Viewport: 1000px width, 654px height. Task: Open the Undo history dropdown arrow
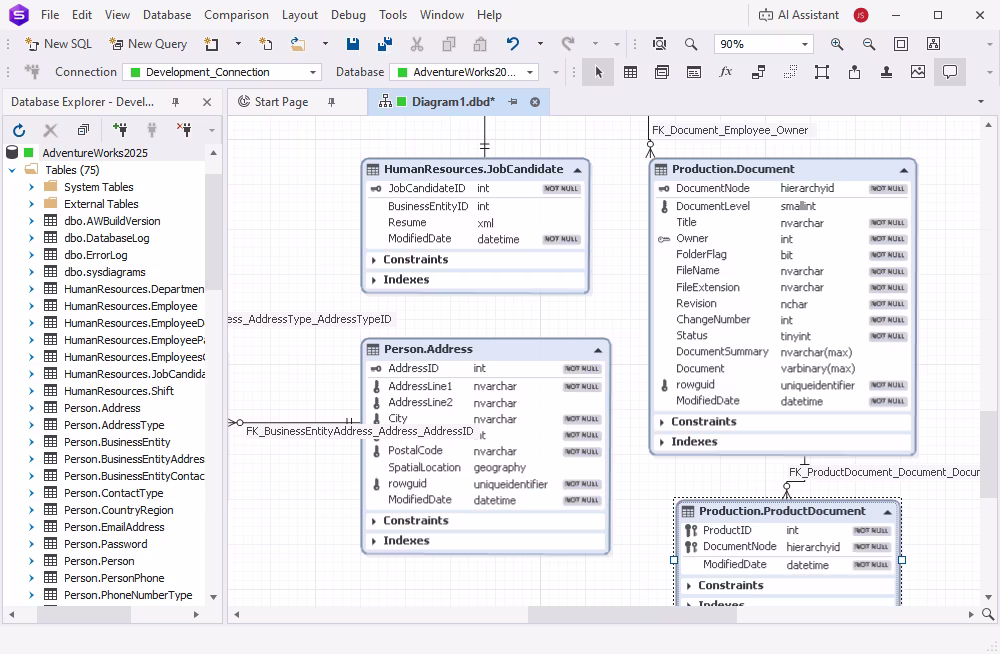click(x=540, y=44)
